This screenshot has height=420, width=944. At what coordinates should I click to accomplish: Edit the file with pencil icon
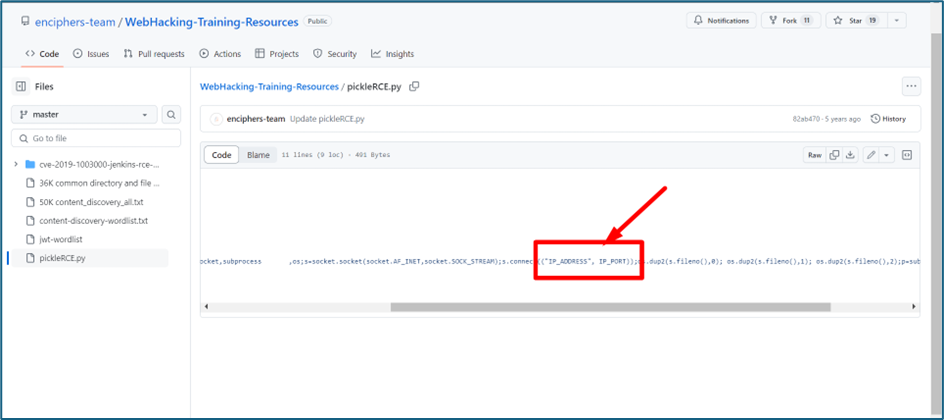(871, 155)
